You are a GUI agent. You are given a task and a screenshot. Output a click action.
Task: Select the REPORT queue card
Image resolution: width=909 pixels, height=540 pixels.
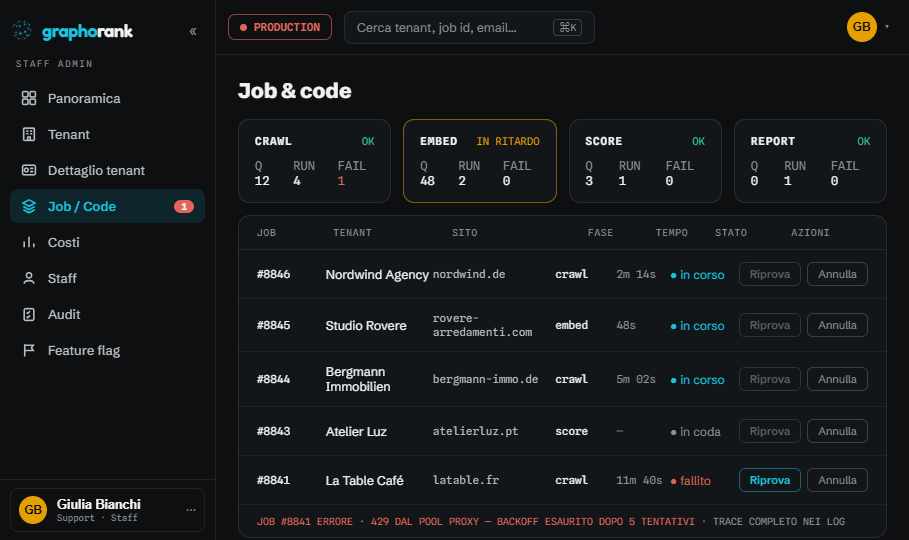coord(810,161)
